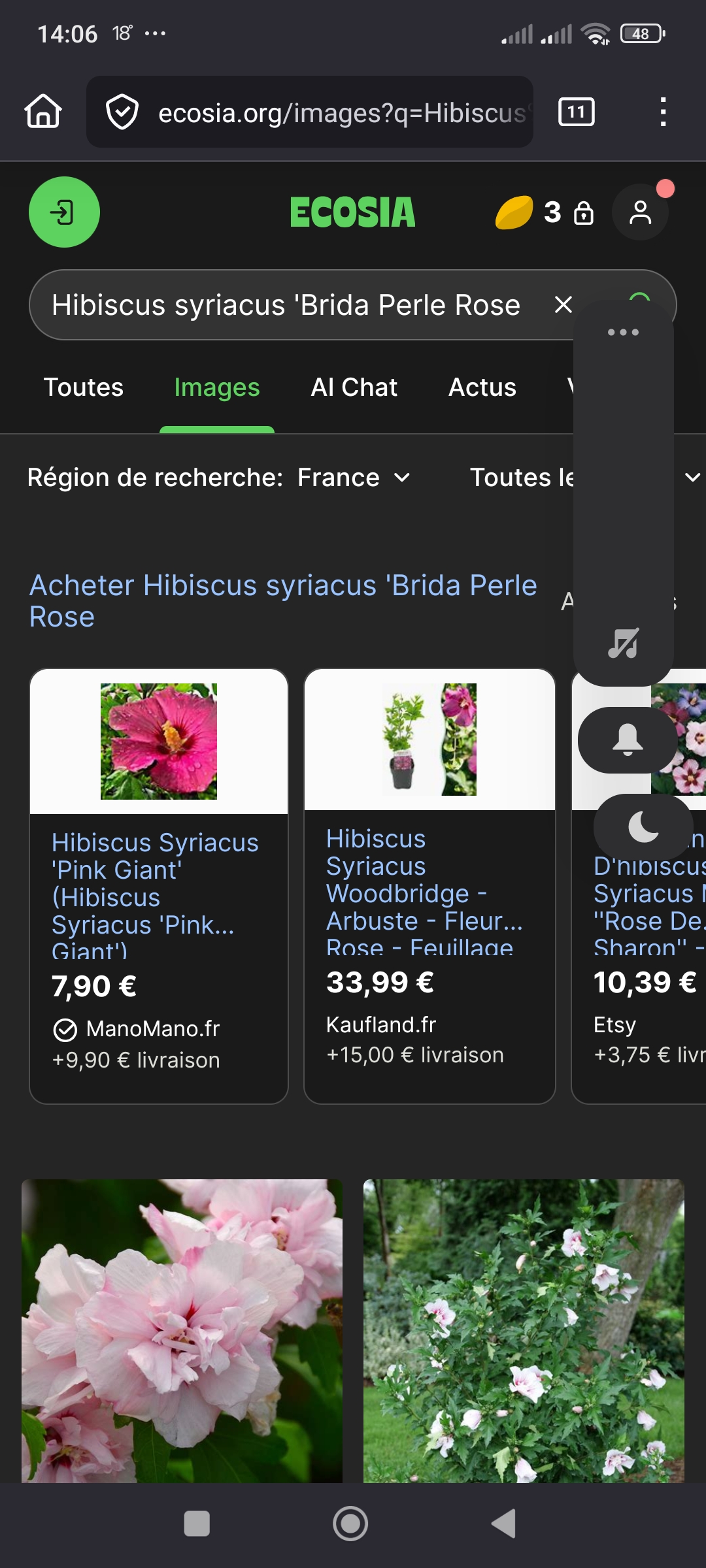Open the Actus tab
Image resolution: width=706 pixels, height=1568 pixels.
pyautogui.click(x=482, y=387)
